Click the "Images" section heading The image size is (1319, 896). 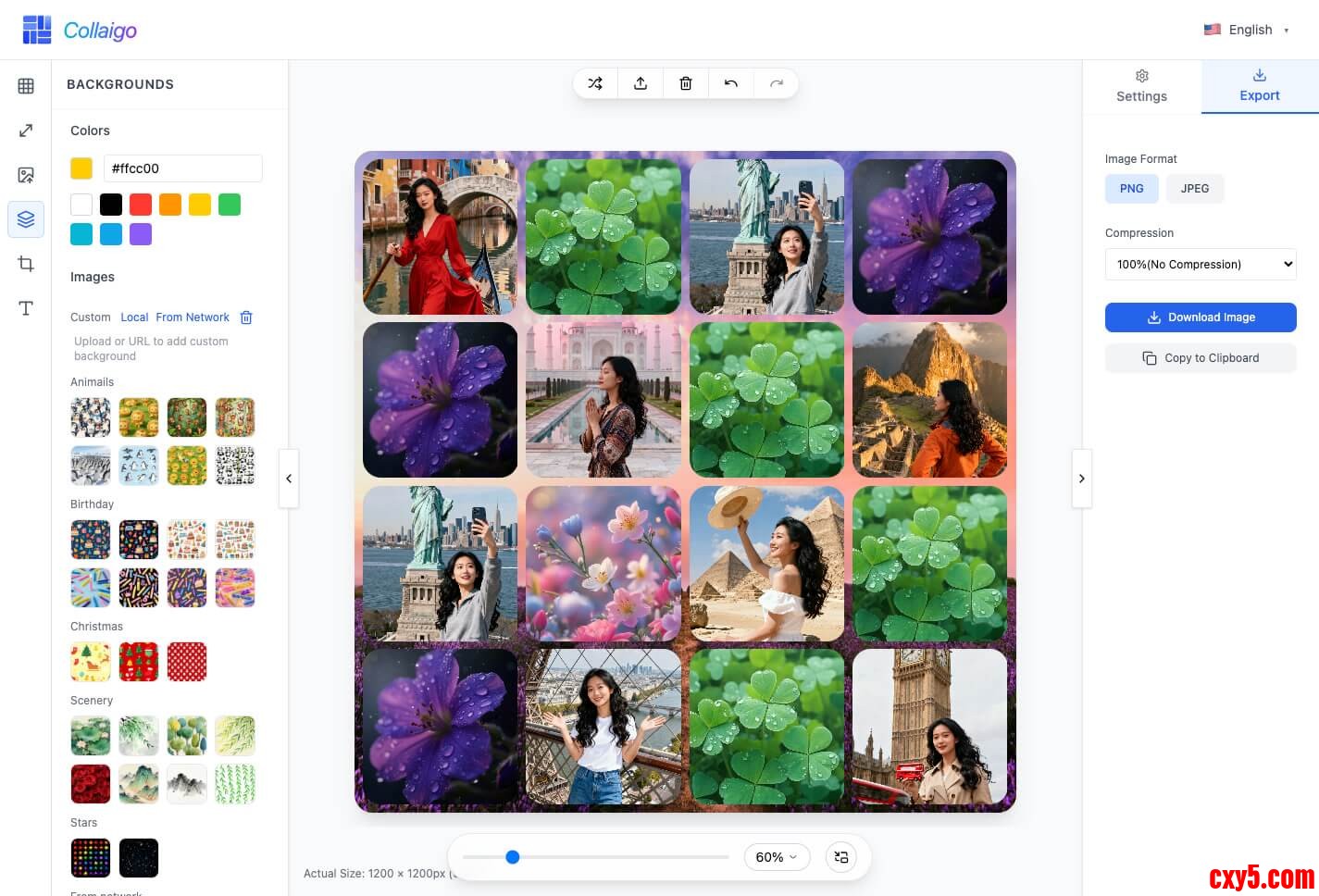click(93, 277)
